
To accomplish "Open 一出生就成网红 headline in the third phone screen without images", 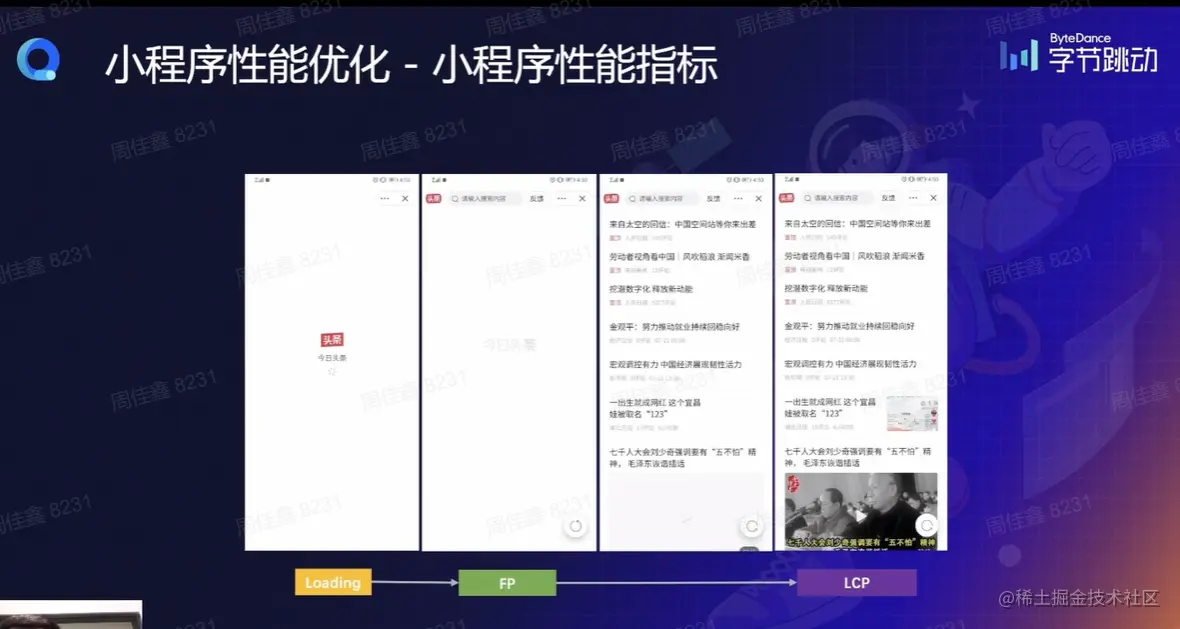I will [x=655, y=409].
